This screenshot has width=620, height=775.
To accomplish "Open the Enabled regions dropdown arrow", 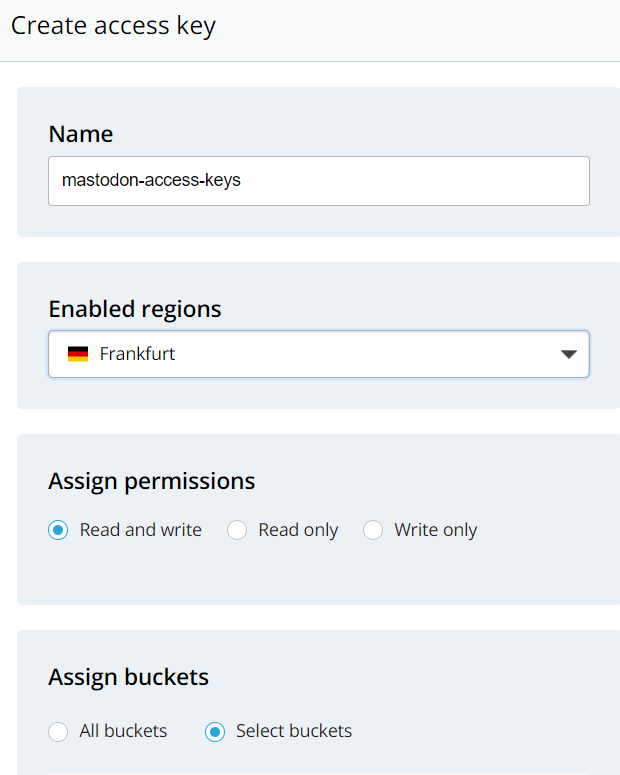I will point(568,354).
